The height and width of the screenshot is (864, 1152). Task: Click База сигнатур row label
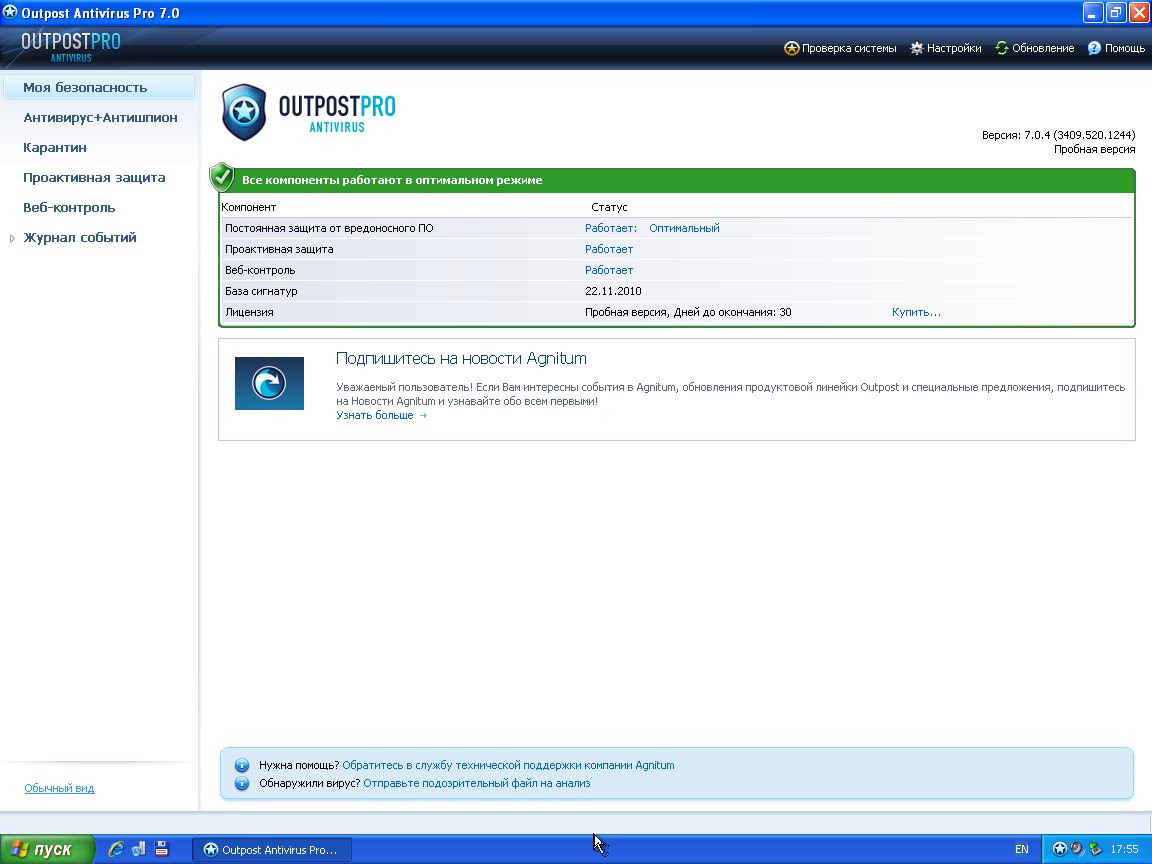point(262,291)
